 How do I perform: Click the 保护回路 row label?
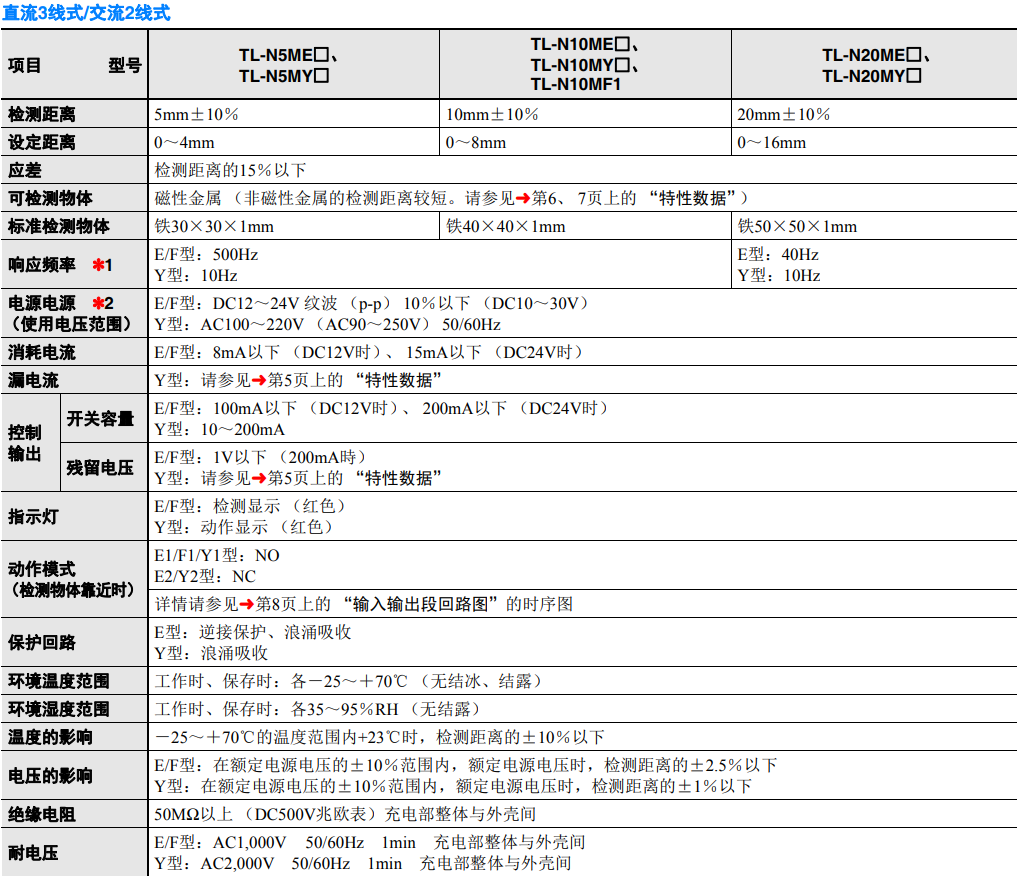[x=42, y=643]
